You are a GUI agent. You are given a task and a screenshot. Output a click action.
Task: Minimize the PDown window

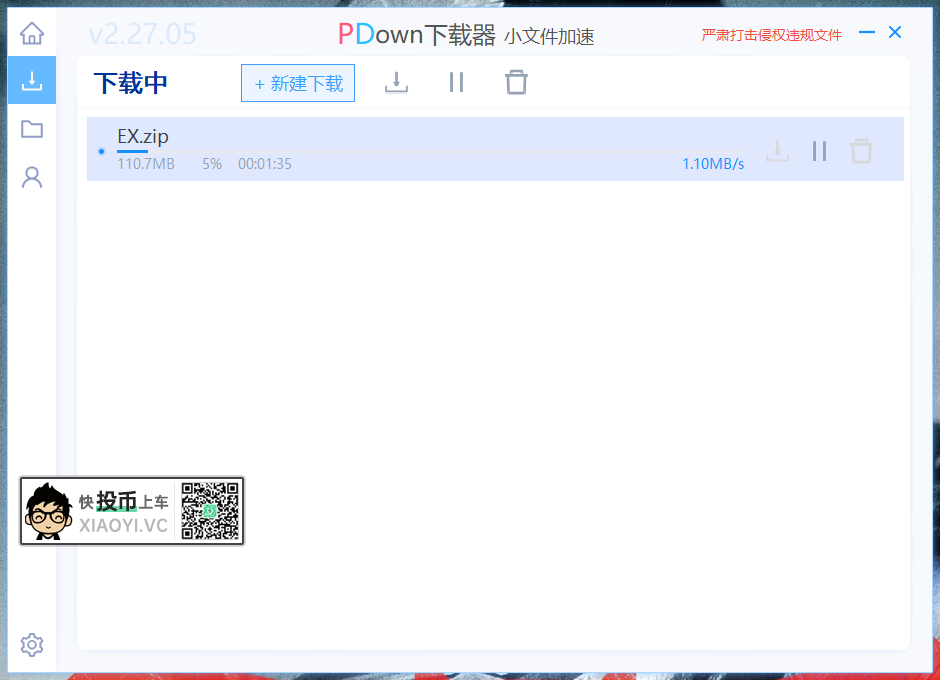tap(867, 32)
